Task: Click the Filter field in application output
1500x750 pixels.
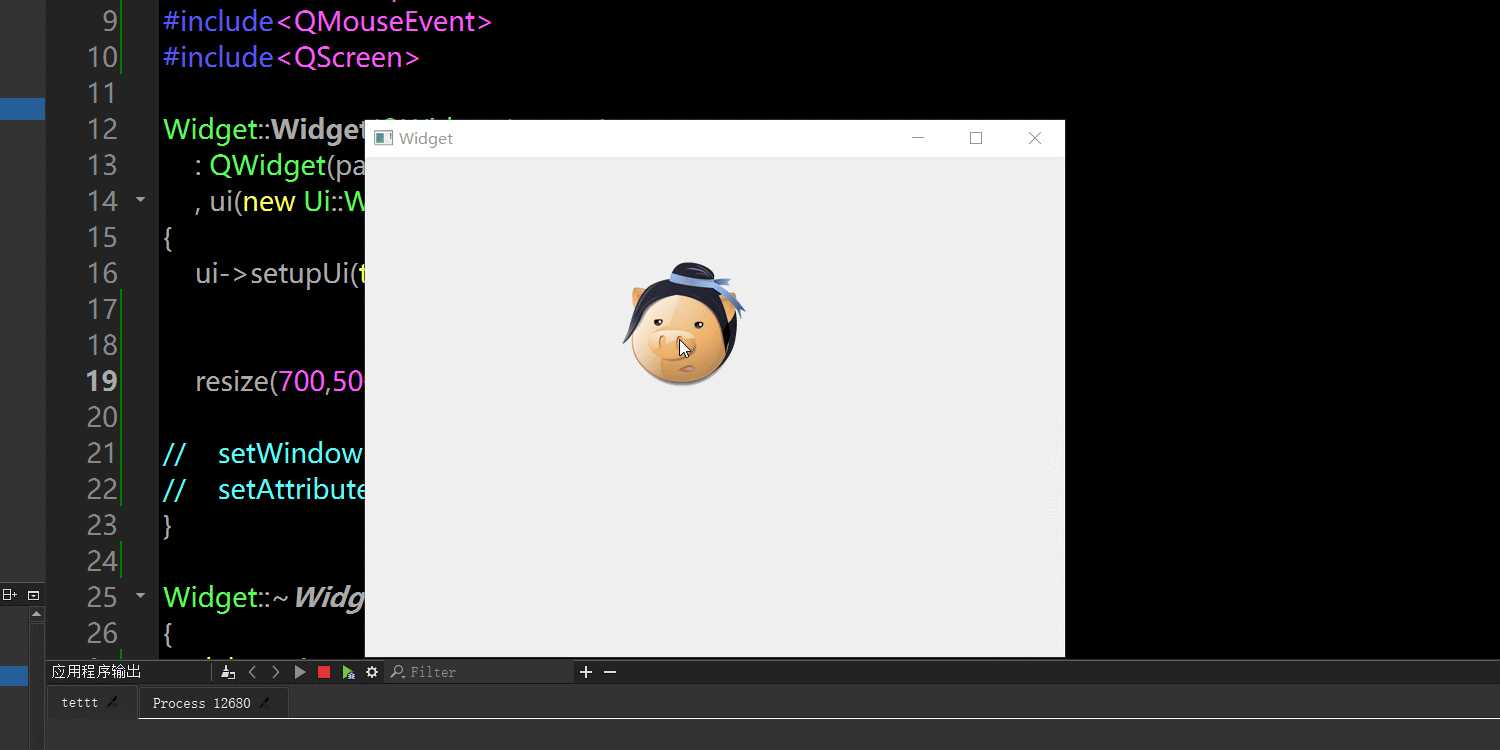Action: 479,672
